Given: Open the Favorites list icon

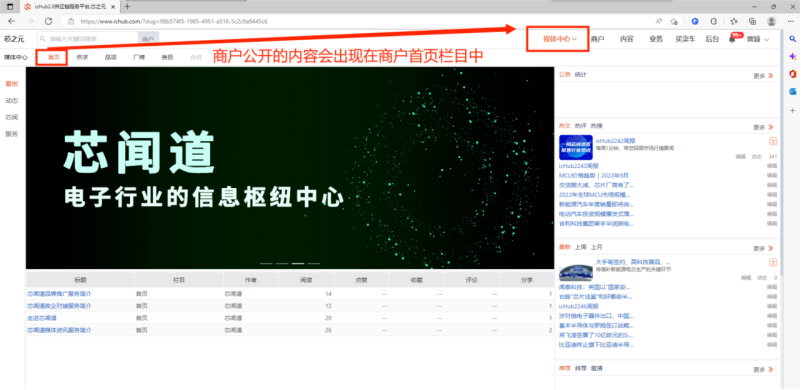Looking at the screenshot, I should point(734,21).
